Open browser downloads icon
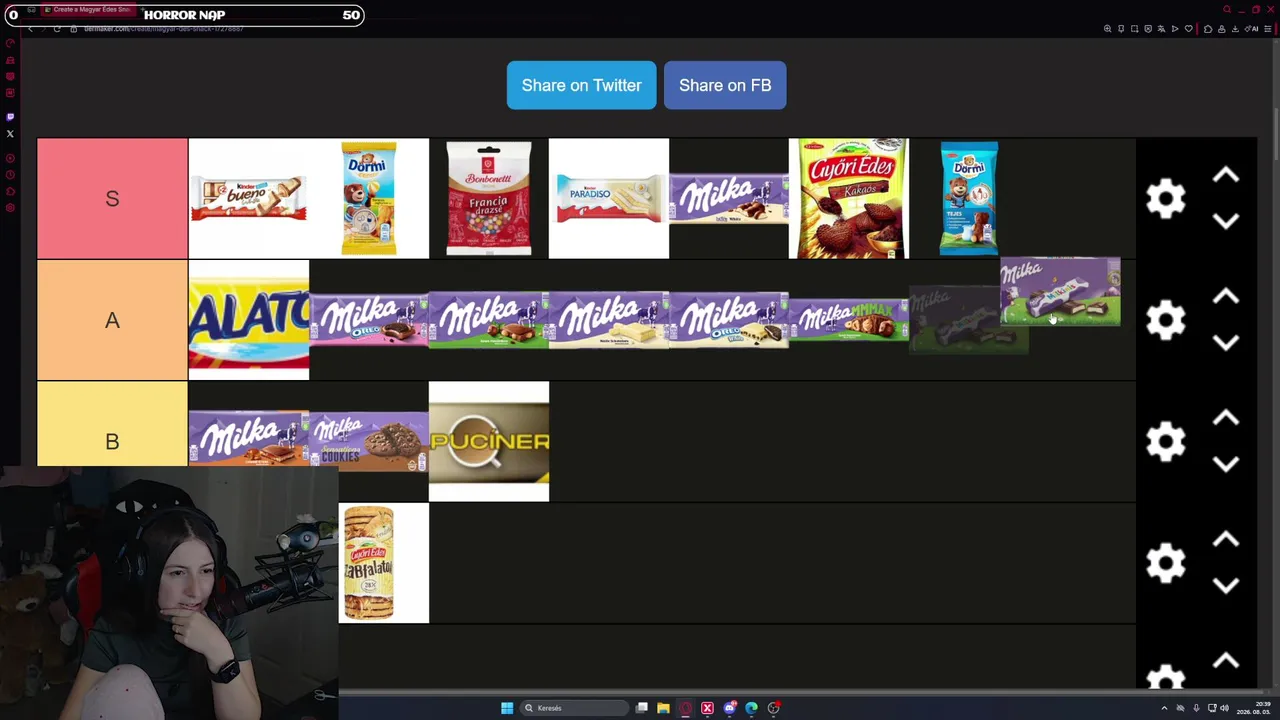Image resolution: width=1280 pixels, height=720 pixels. 1235,29
